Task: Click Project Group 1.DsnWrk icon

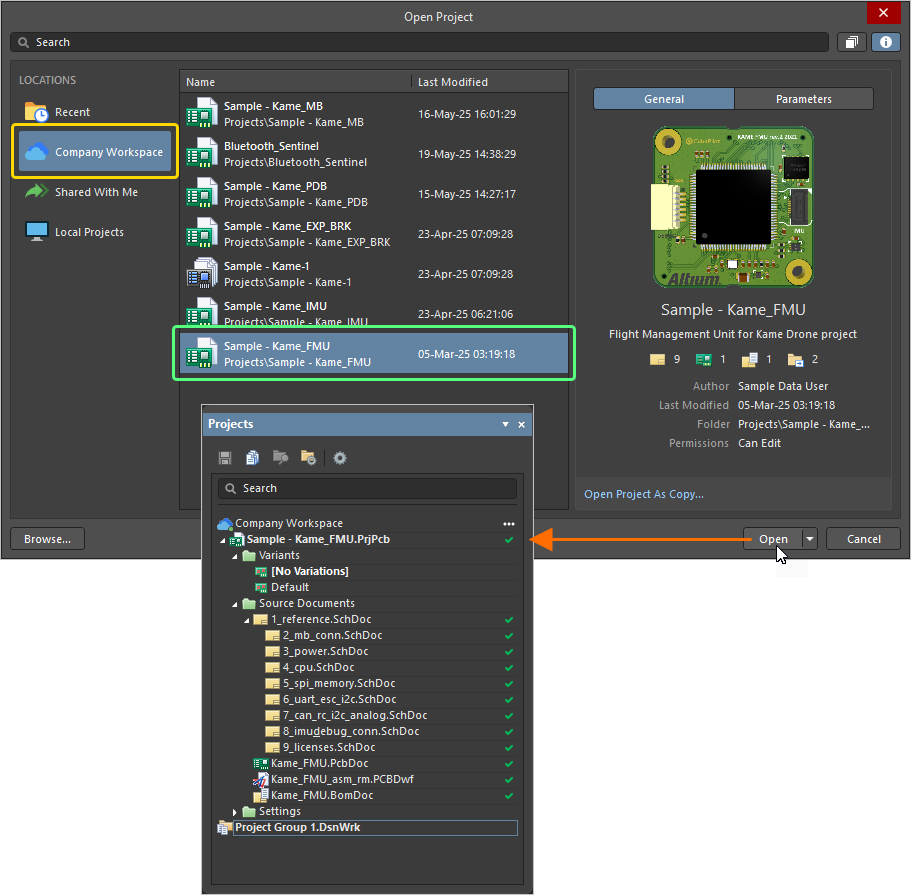Action: (x=224, y=828)
